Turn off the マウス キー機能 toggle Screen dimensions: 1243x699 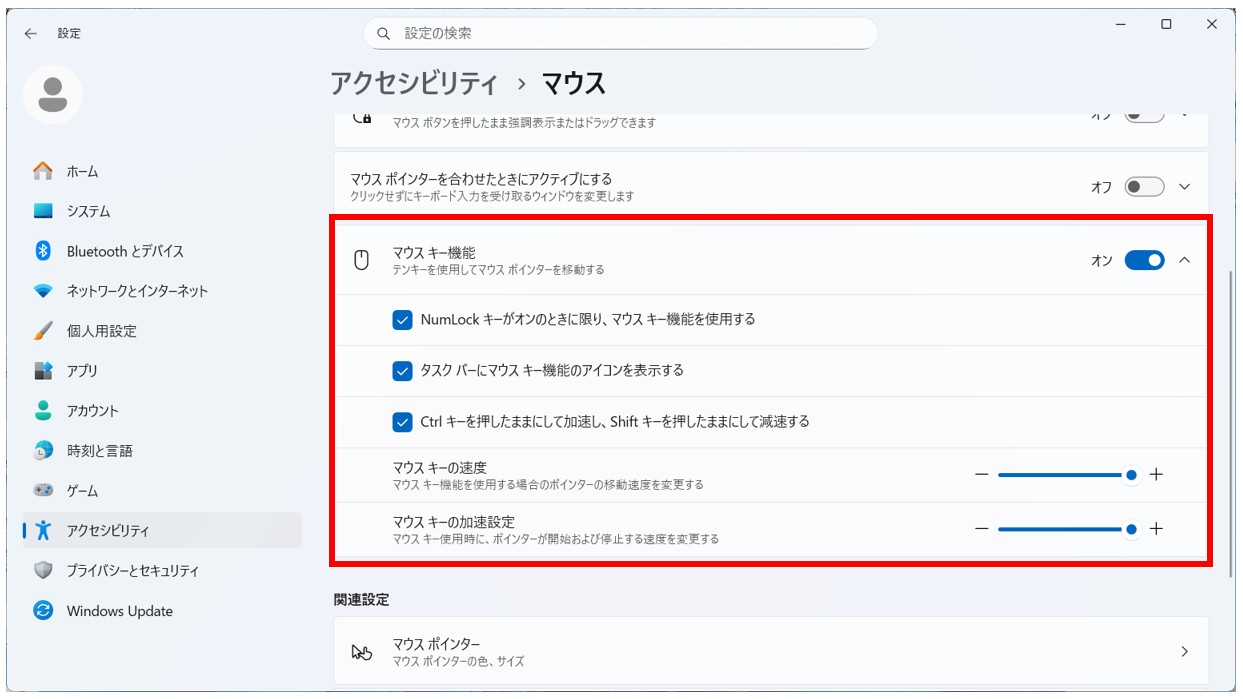[1143, 259]
